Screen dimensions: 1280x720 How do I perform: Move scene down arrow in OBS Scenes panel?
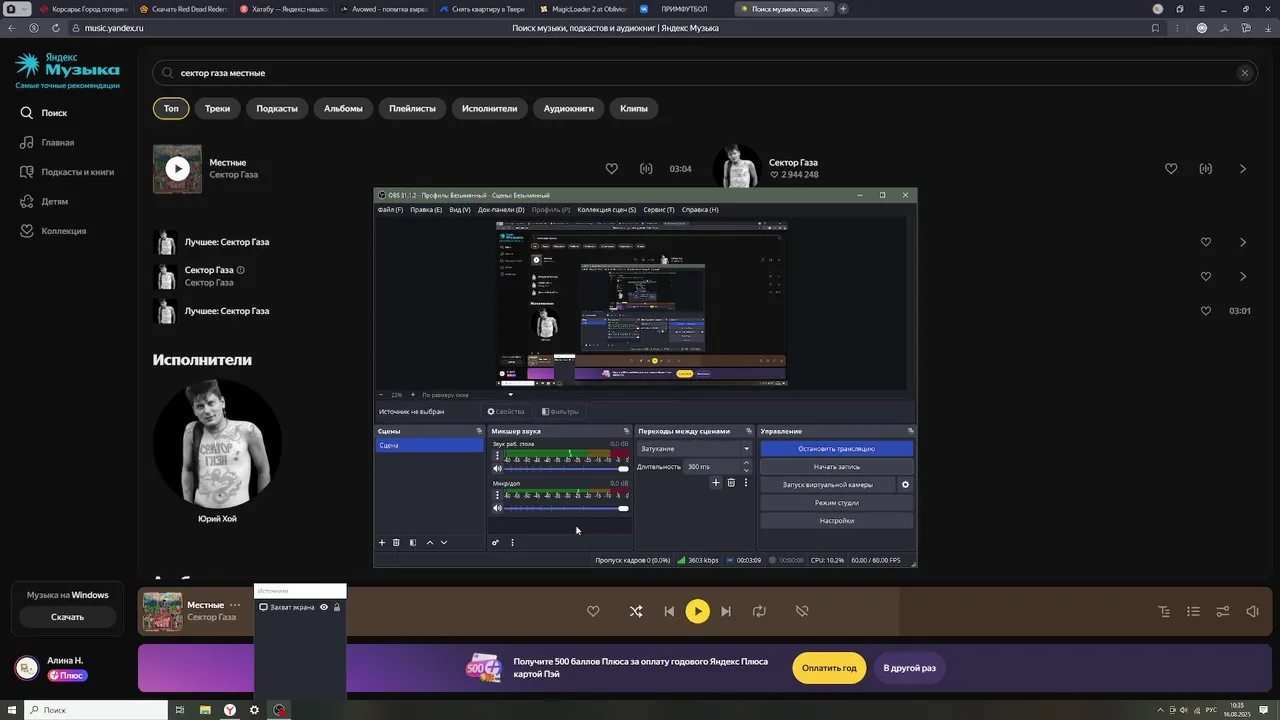(444, 542)
